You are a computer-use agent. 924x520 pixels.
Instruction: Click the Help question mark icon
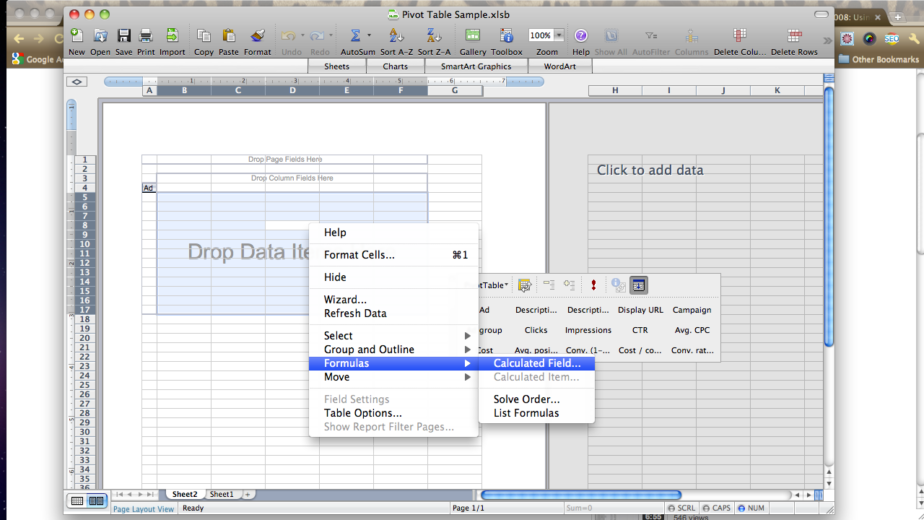580,36
